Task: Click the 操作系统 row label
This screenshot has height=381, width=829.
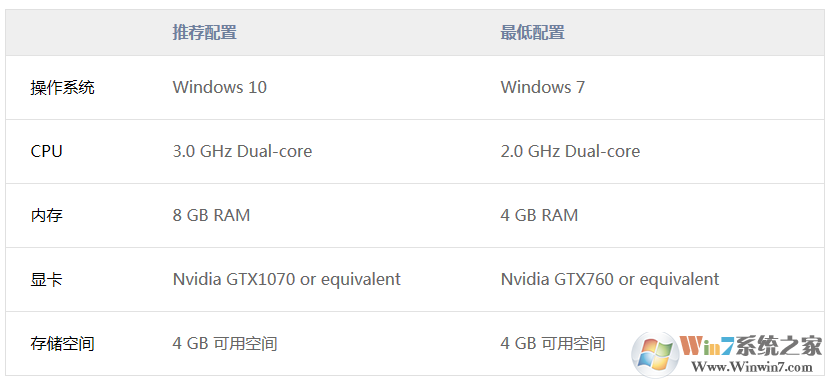Action: pyautogui.click(x=62, y=88)
